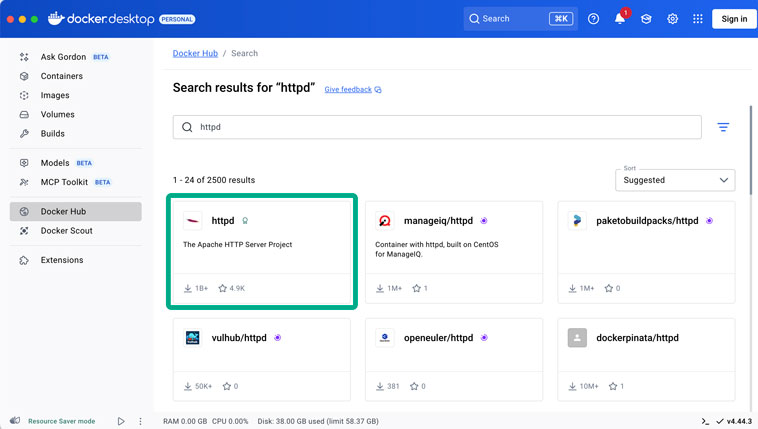Viewport: 758px width, 429px height.
Task: Open the search filters icon
Action: point(723,127)
